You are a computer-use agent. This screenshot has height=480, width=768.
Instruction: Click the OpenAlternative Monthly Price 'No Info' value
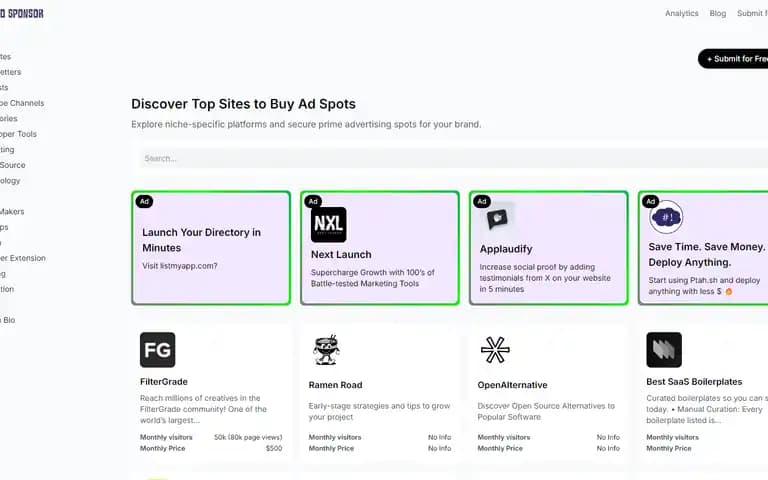click(608, 448)
